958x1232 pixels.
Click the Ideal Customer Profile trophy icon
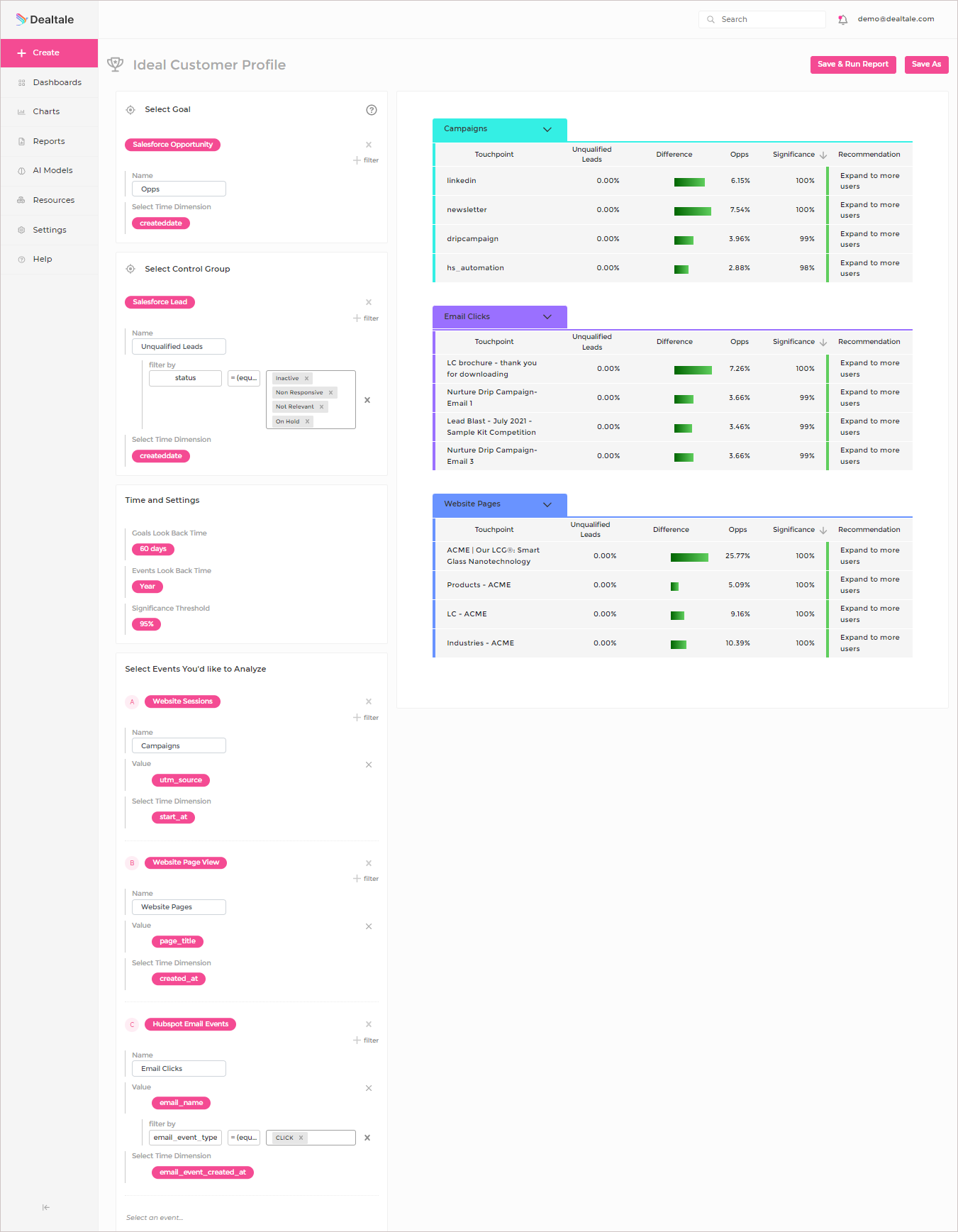pyautogui.click(x=115, y=65)
